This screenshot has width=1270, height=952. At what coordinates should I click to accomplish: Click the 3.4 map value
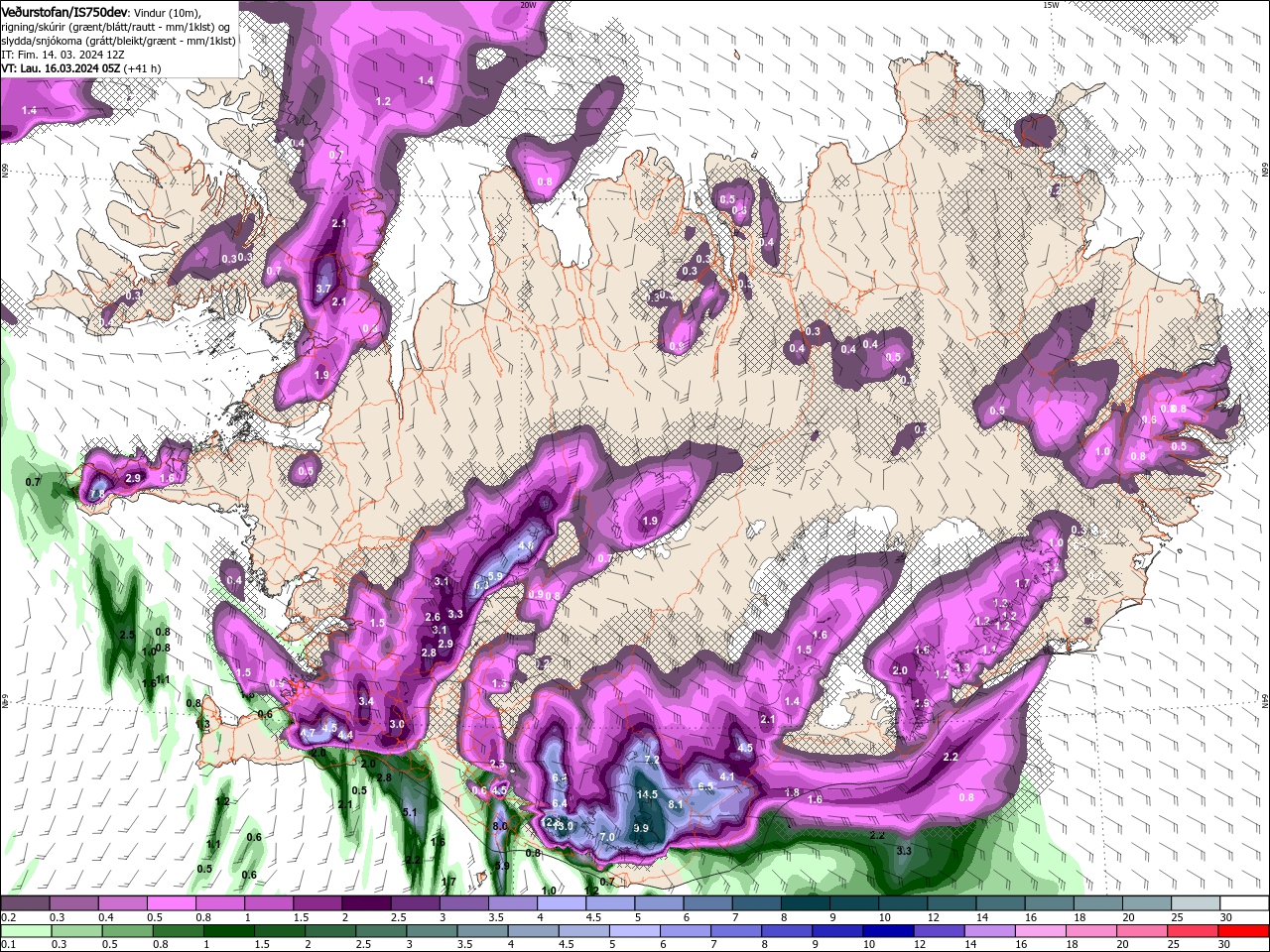[x=365, y=701]
